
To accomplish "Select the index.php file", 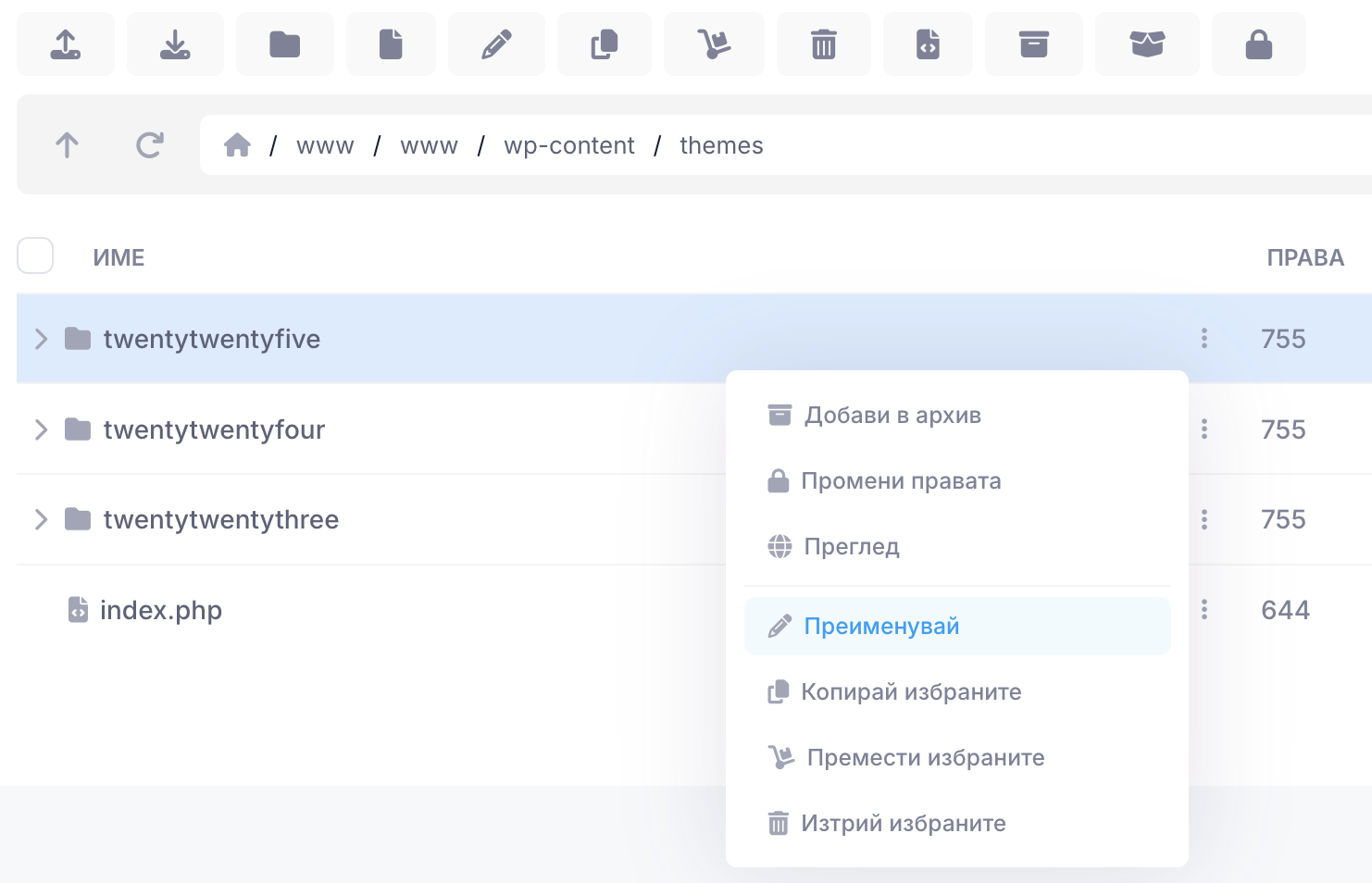I will (x=161, y=610).
